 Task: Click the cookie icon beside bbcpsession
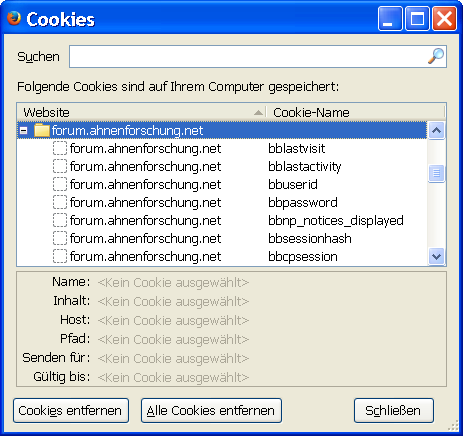pos(60,256)
